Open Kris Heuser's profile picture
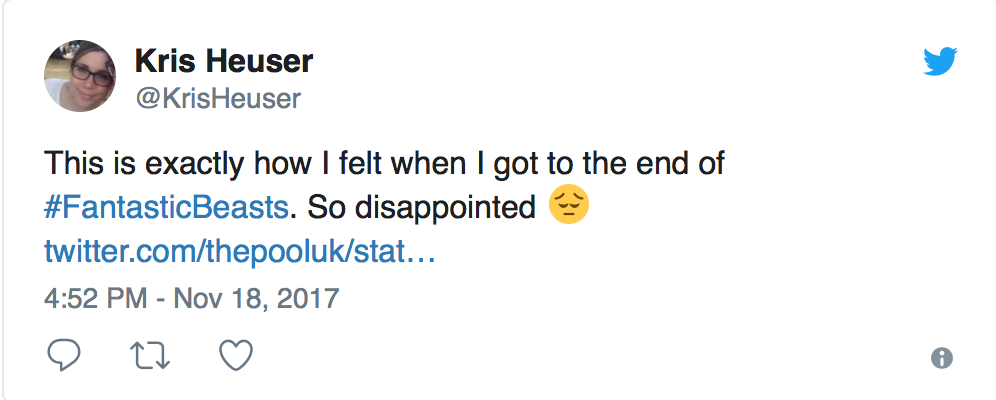Image resolution: width=996 pixels, height=400 pixels. point(80,76)
